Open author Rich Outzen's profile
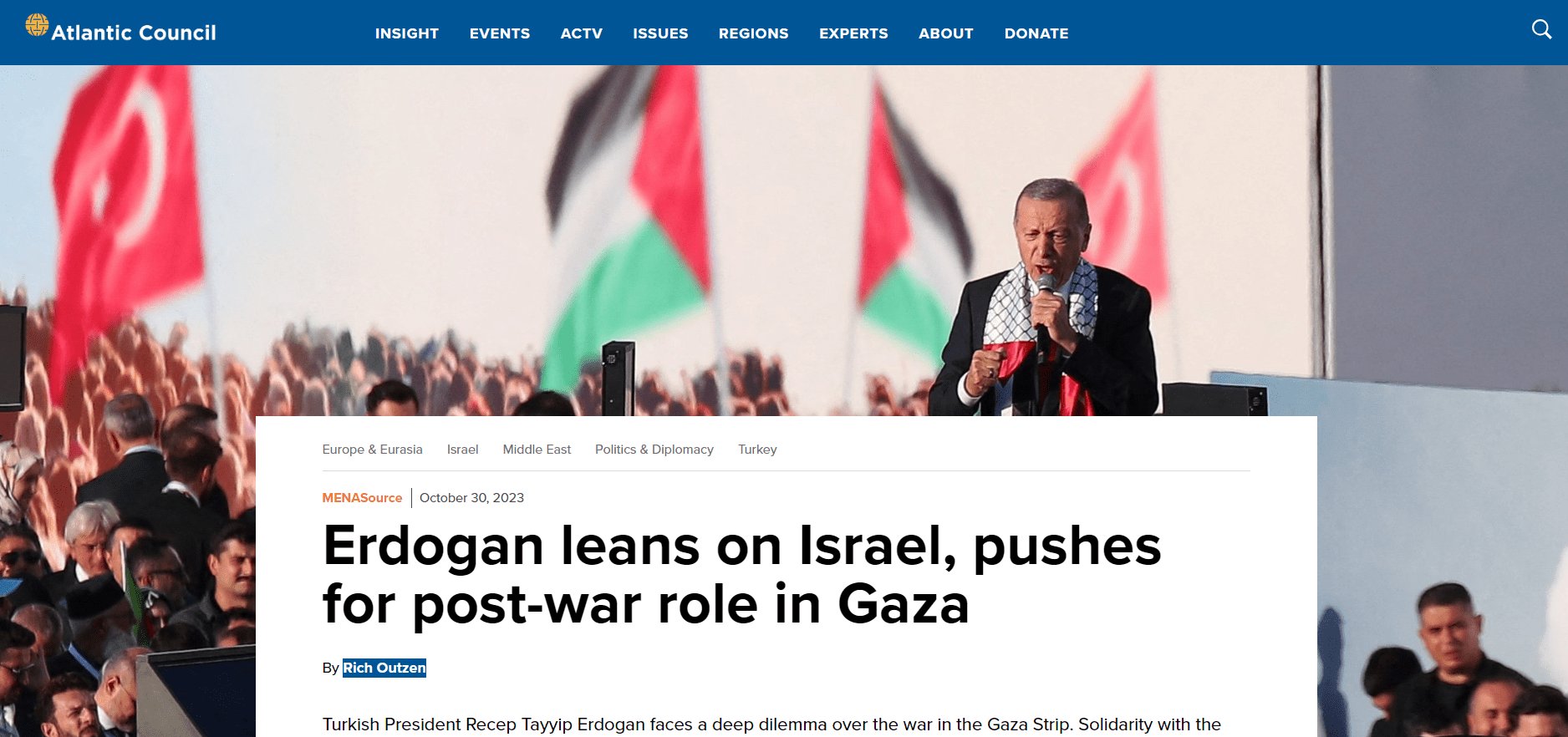Screen dimensions: 1568x737 [x=384, y=668]
